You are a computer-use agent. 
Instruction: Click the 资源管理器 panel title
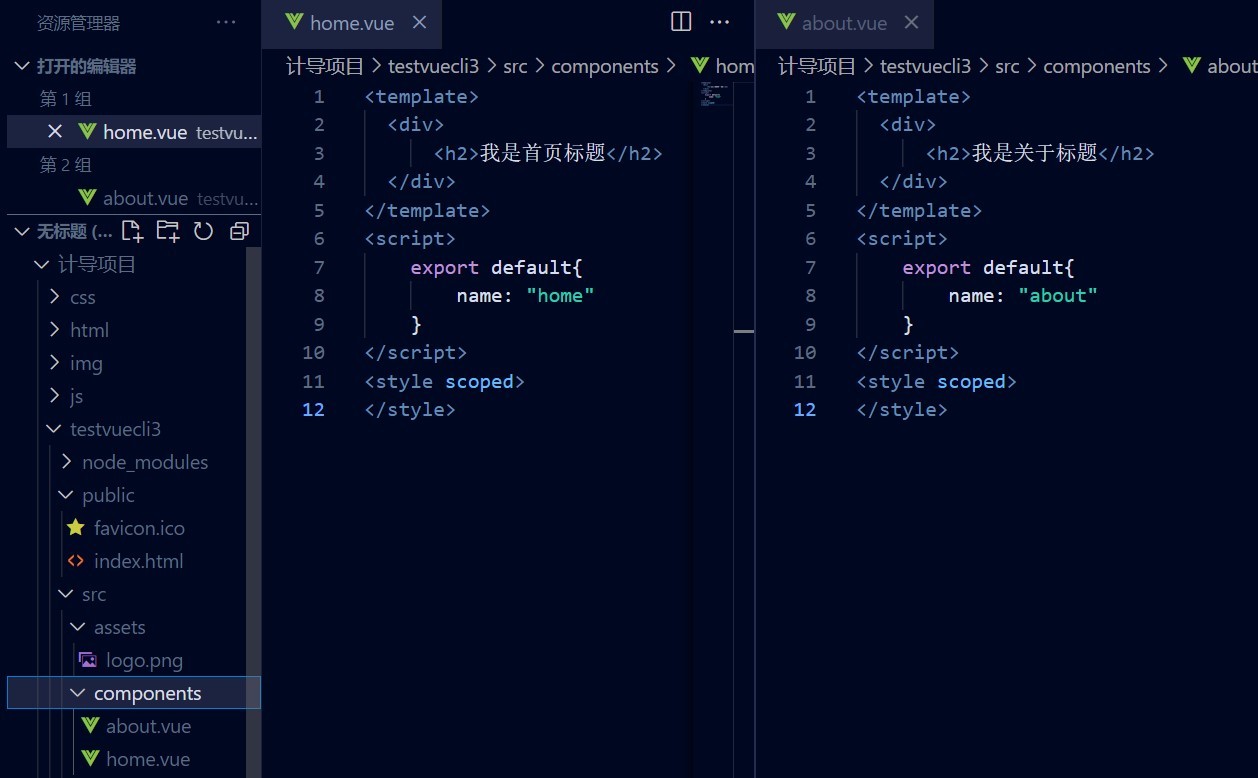78,22
